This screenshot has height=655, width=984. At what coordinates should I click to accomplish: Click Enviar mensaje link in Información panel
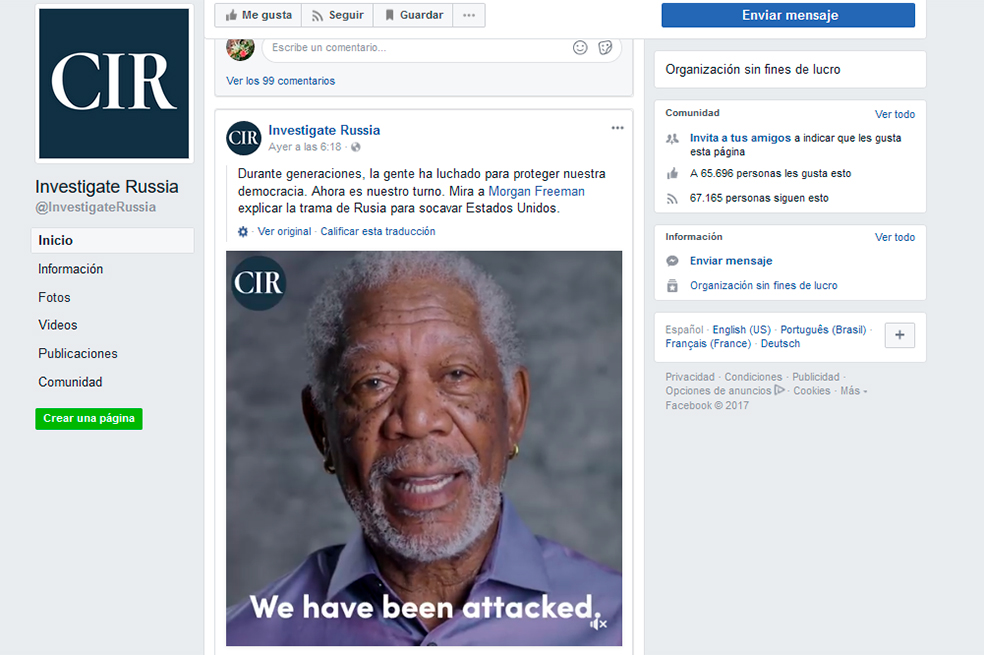click(731, 261)
